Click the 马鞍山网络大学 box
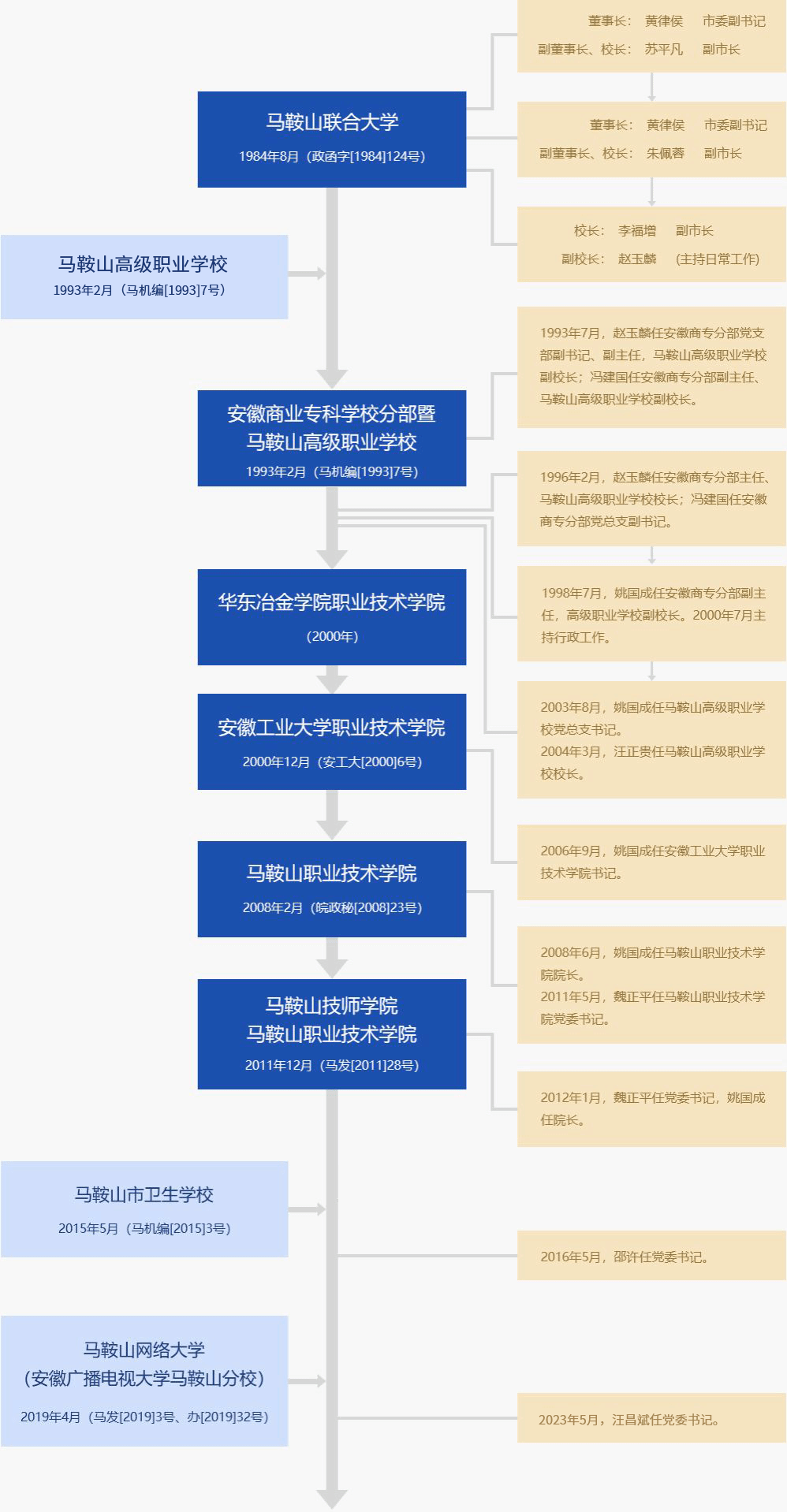Screen dimensions: 787x1512 click(144, 1380)
